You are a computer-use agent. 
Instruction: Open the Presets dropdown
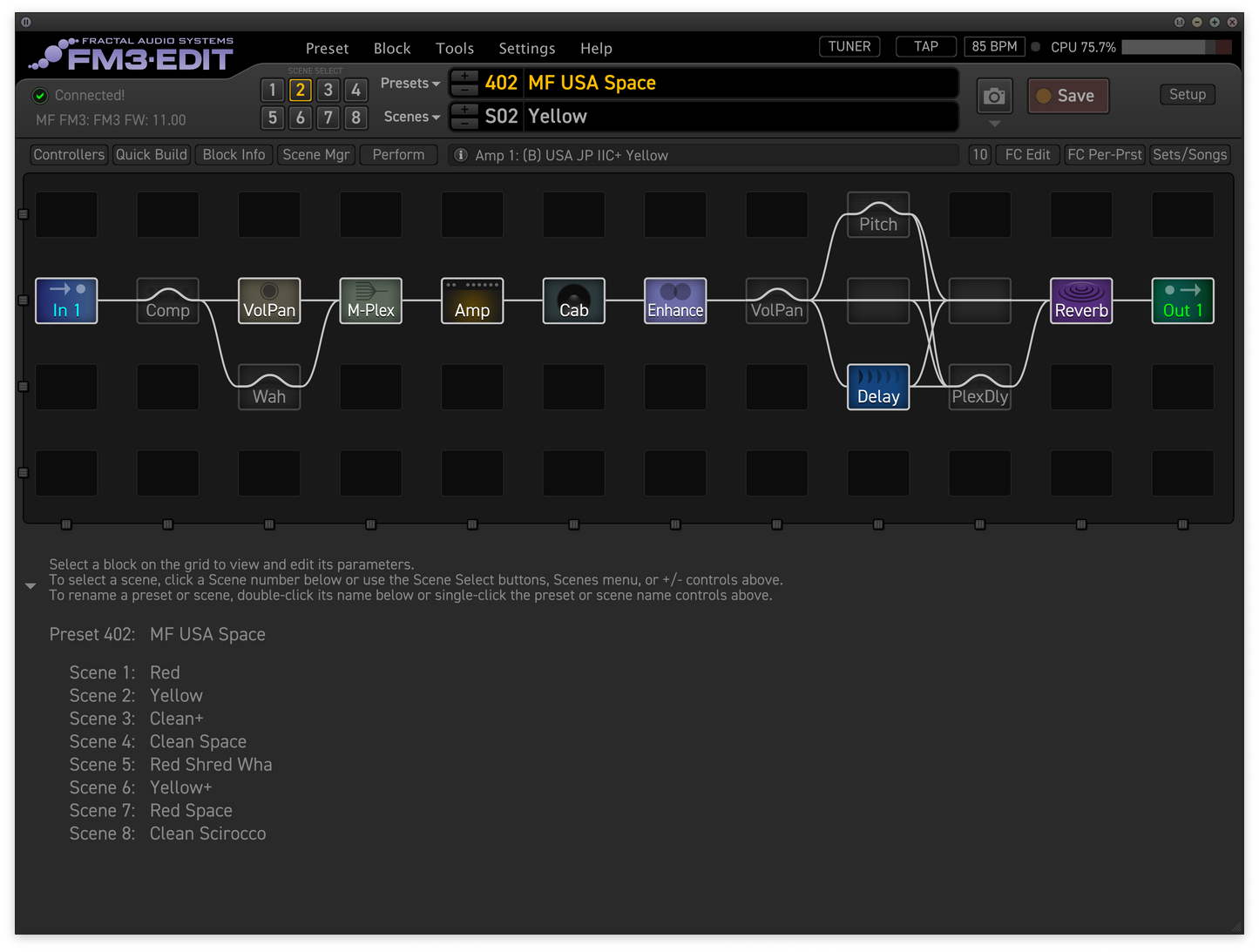coord(410,83)
